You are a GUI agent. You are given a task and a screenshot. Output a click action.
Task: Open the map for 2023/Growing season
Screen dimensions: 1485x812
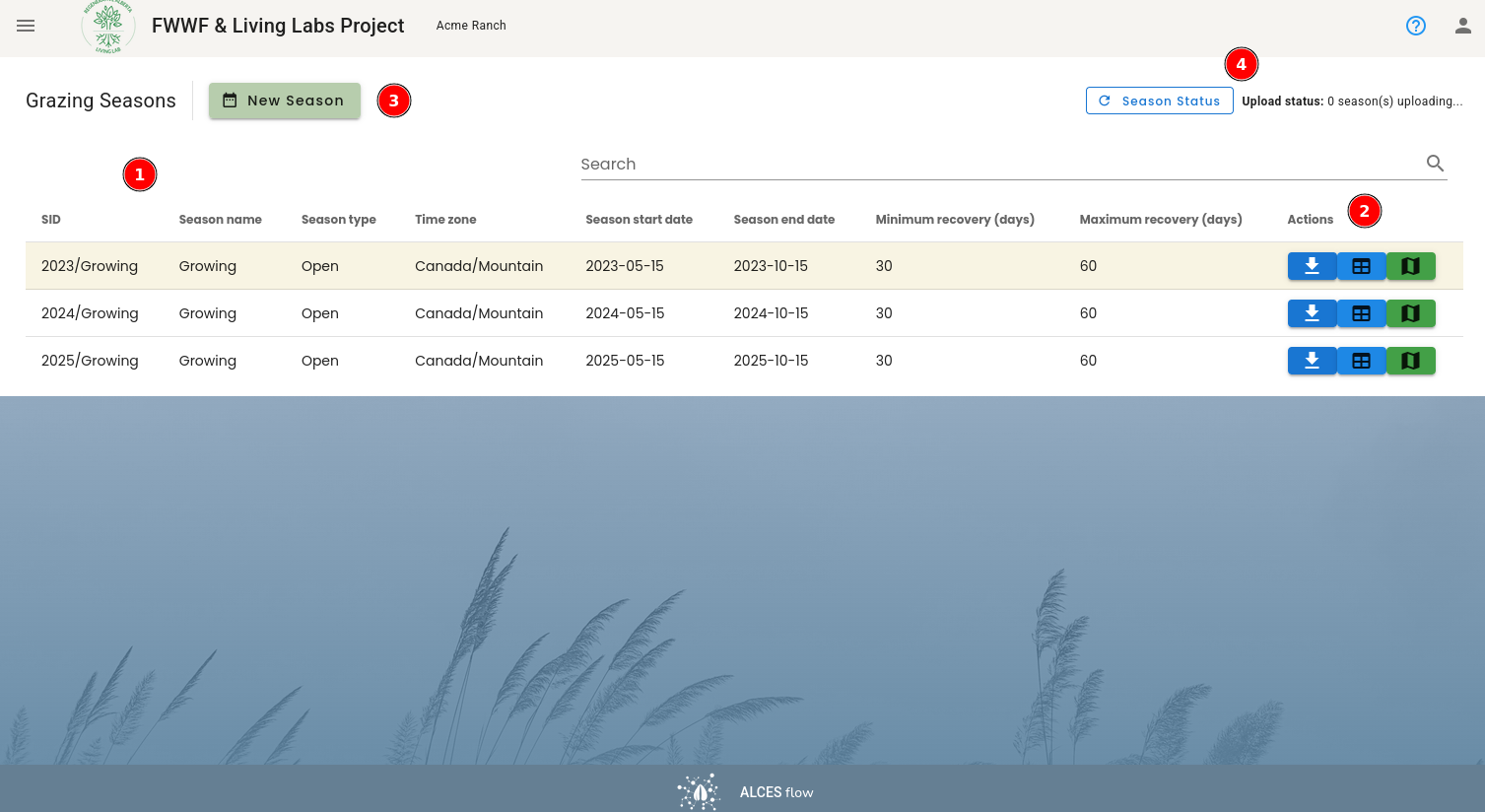tap(1411, 266)
